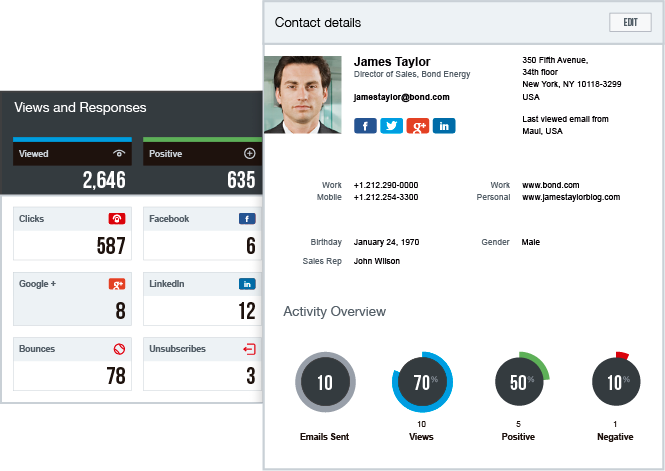This screenshot has height=471, width=665.
Task: Click the eye icon on Viewed tab
Action: click(119, 154)
